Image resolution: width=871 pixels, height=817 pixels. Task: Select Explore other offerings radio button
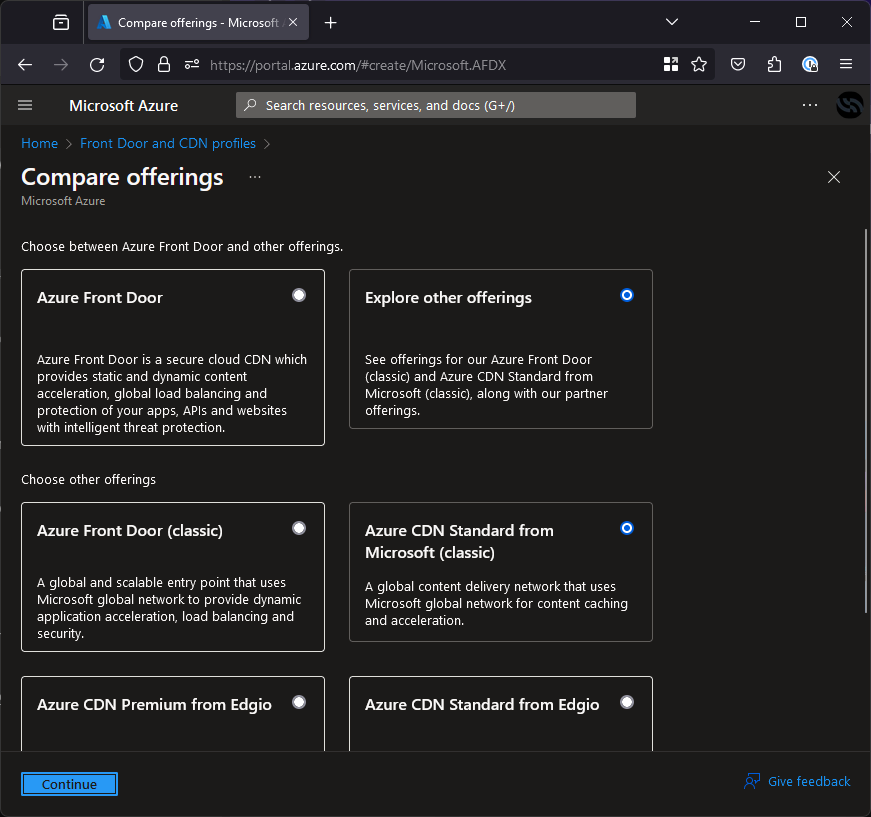[627, 295]
